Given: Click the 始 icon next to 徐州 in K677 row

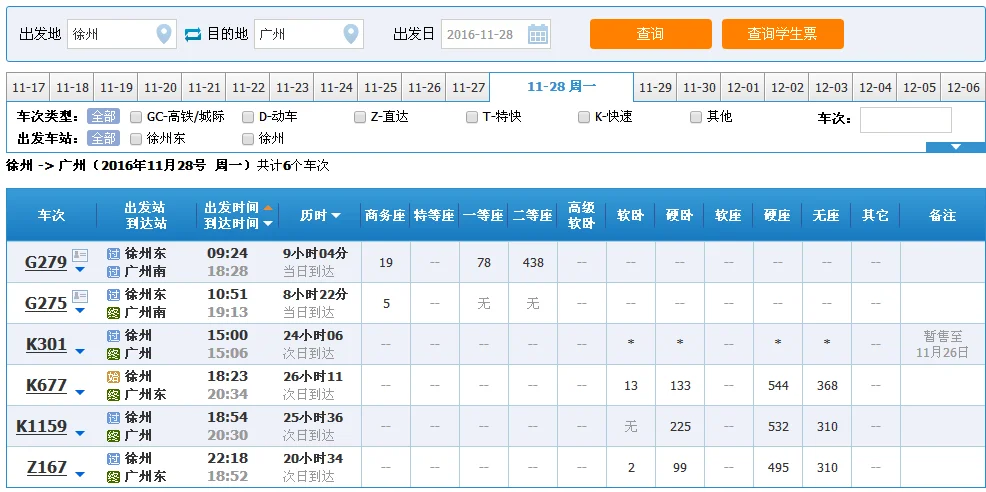Looking at the screenshot, I should 113,377.
